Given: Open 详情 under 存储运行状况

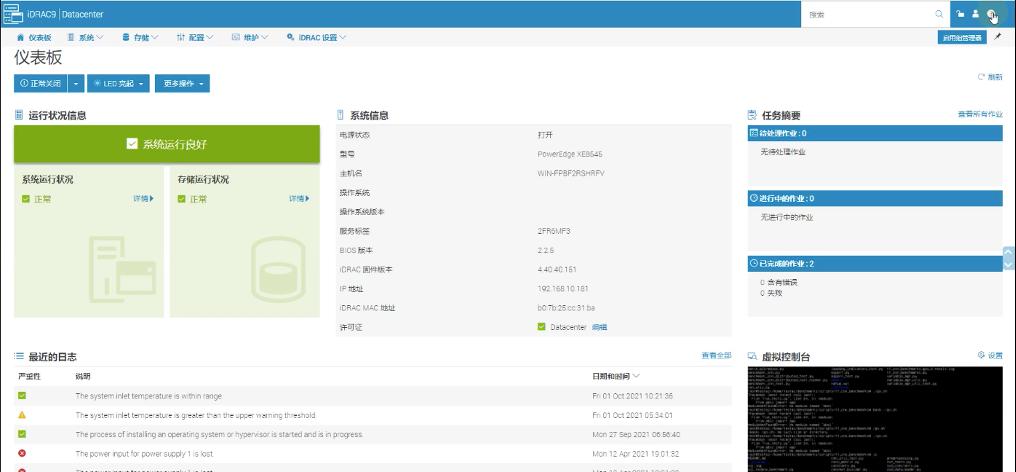Looking at the screenshot, I should point(298,199).
